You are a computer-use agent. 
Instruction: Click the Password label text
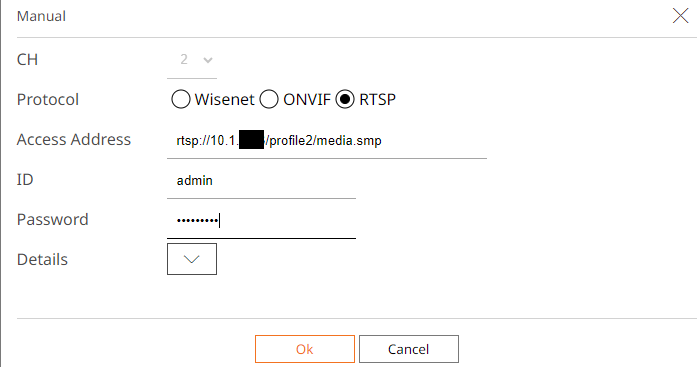coord(53,219)
